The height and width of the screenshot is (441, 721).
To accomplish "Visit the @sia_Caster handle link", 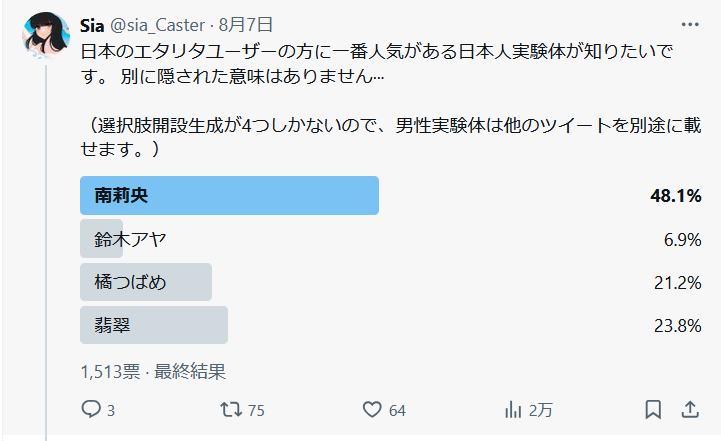I will [x=159, y=25].
